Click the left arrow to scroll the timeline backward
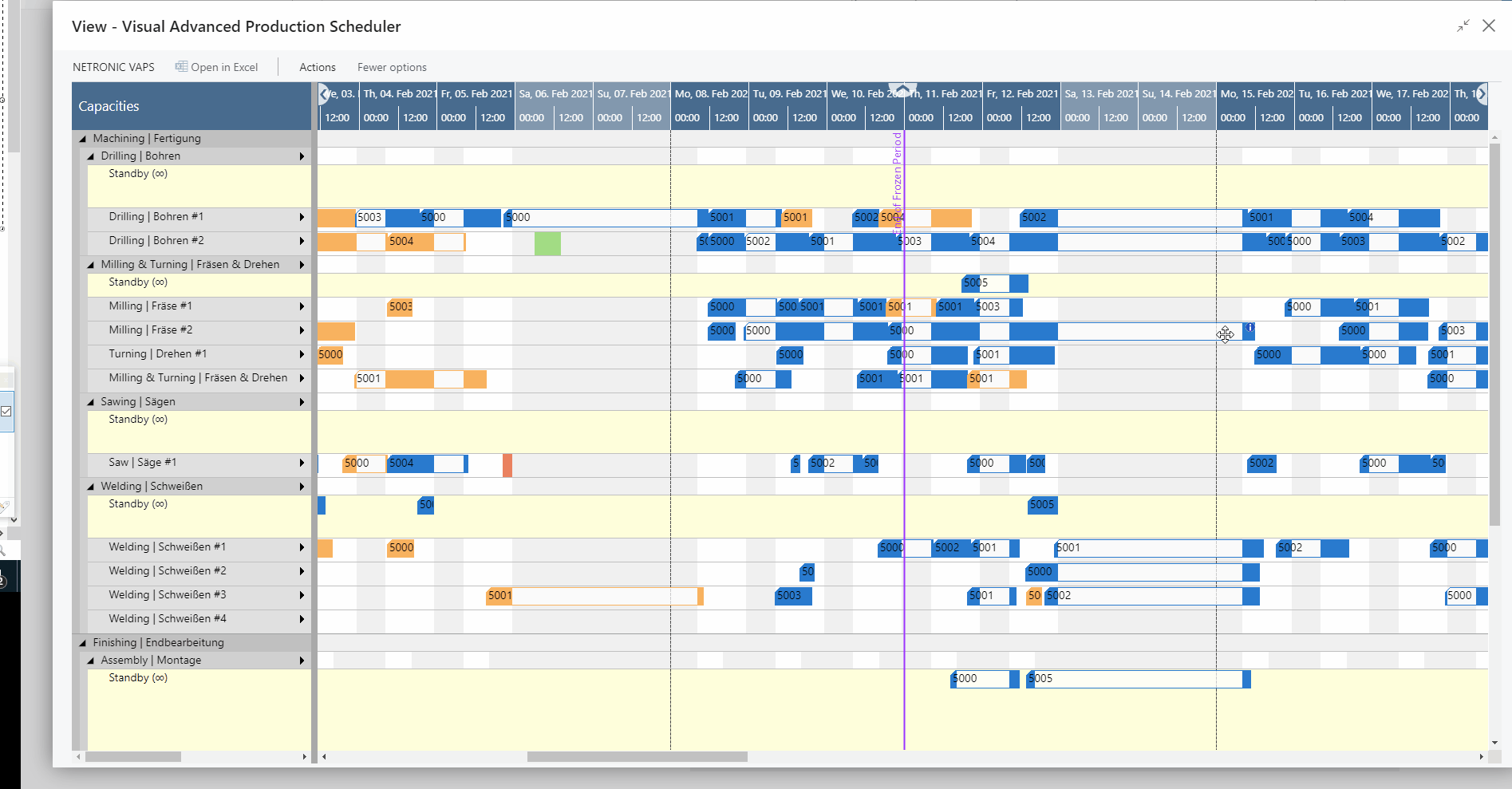1512x789 pixels. coord(325,93)
